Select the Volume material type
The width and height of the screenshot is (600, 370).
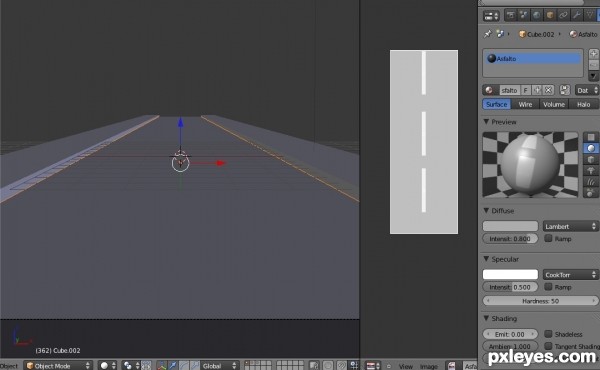[x=554, y=104]
